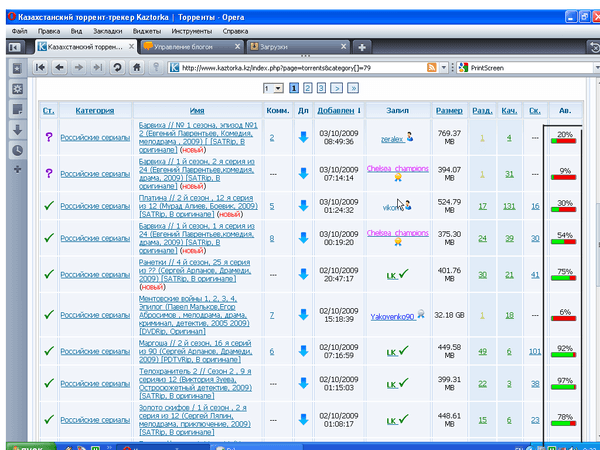Image resolution: width=600 pixels, height=450 pixels.
Task: Open the Bookmarks panel star icon
Action: (17, 68)
